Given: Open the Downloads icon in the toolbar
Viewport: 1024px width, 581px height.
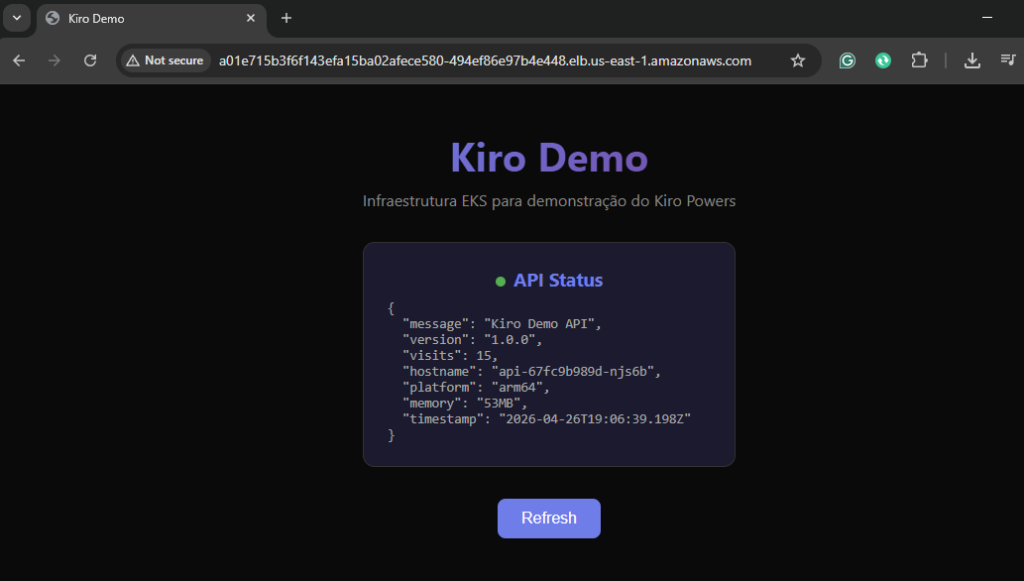Looking at the screenshot, I should pyautogui.click(x=972, y=61).
